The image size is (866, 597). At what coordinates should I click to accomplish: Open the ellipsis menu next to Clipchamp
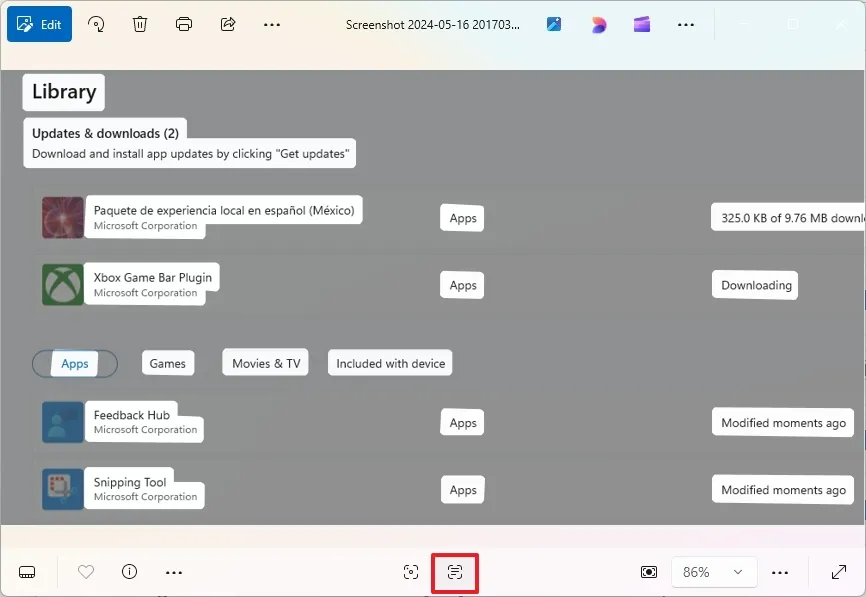tap(686, 24)
